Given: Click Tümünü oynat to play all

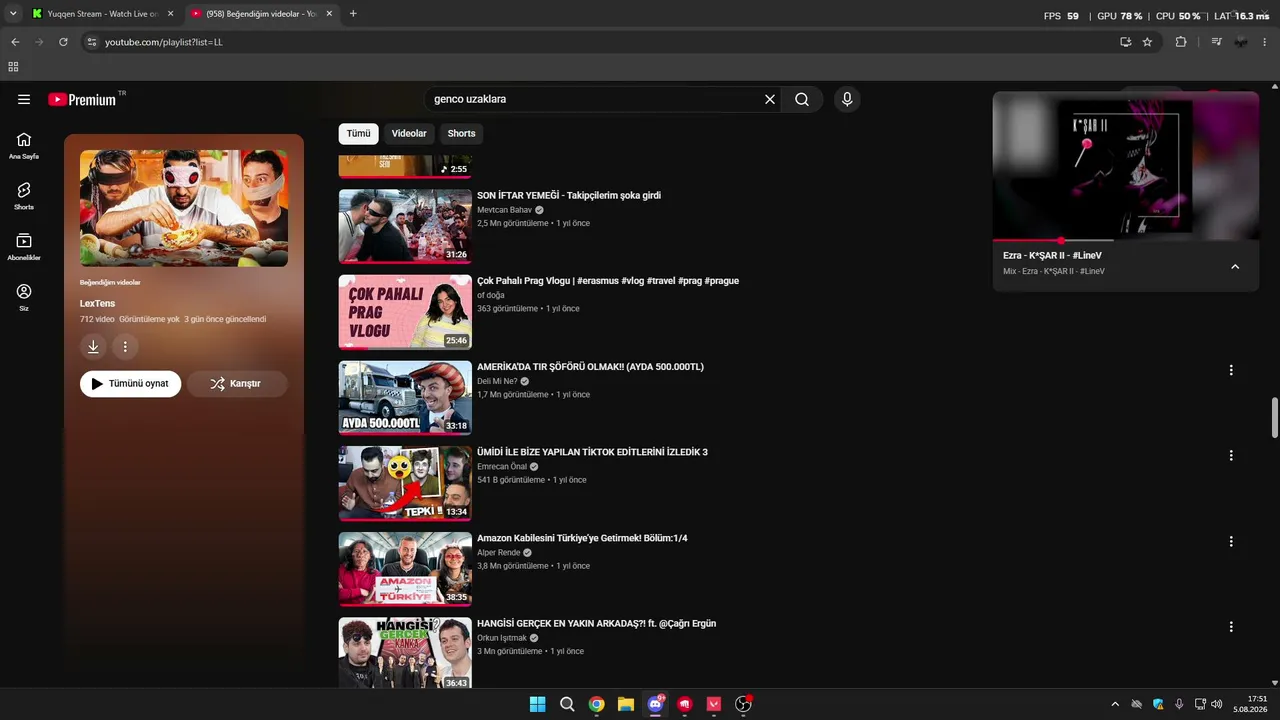Looking at the screenshot, I should [x=130, y=383].
